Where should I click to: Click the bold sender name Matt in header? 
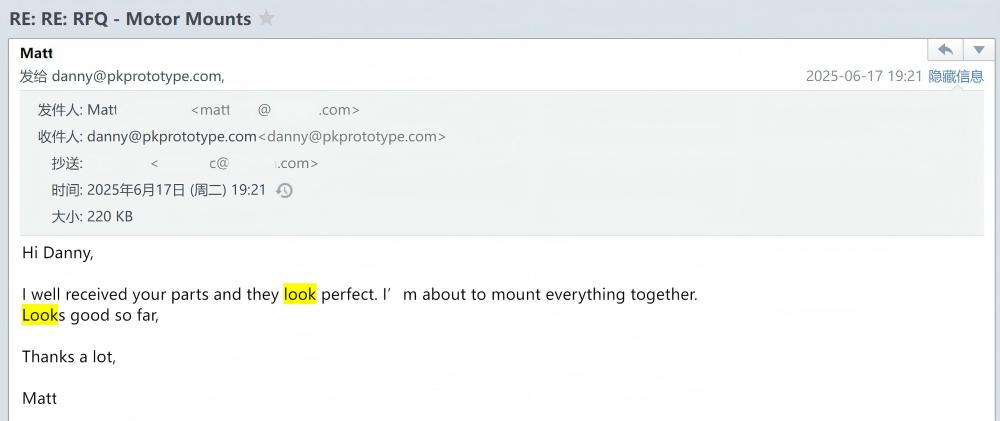point(37,53)
